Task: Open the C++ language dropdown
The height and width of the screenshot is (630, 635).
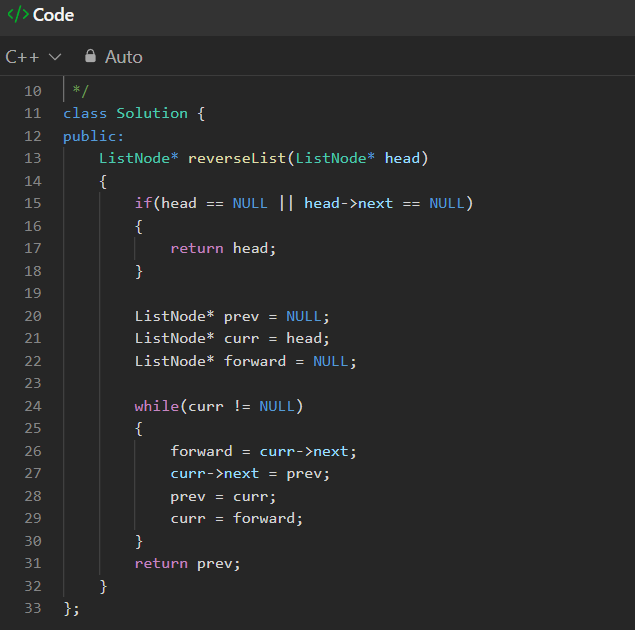Action: point(33,57)
